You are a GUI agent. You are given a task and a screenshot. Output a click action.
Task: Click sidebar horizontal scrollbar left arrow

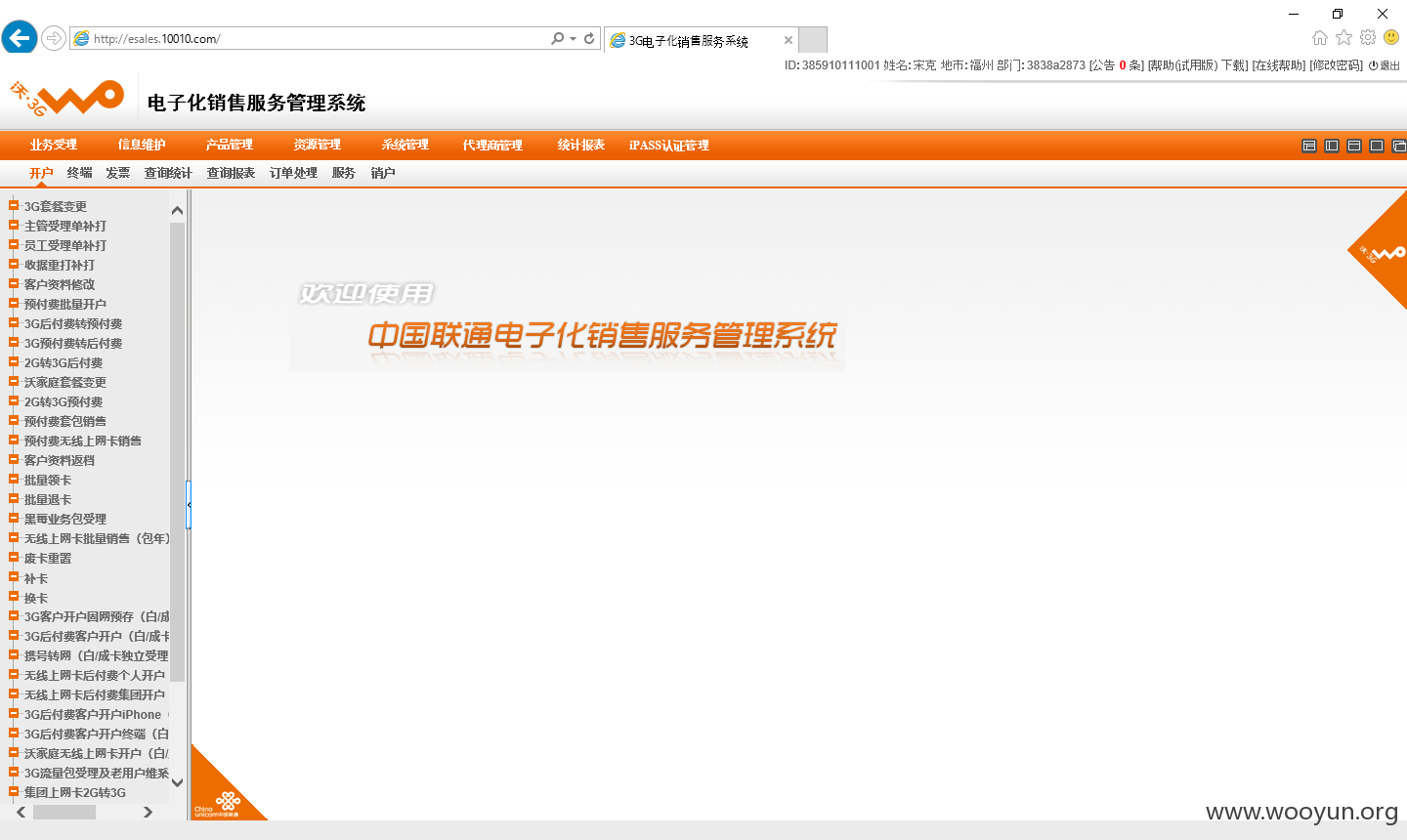(21, 812)
